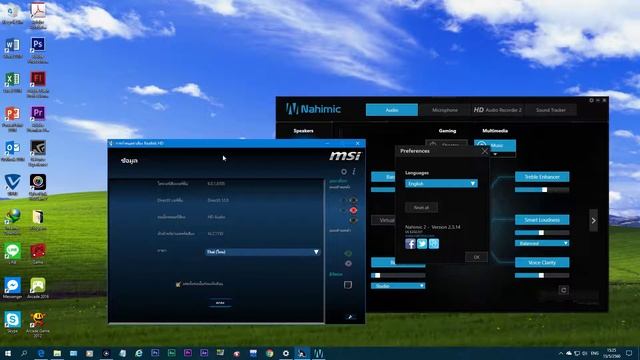
Task: Click the Realtek digital output square icon
Action: [x=348, y=285]
